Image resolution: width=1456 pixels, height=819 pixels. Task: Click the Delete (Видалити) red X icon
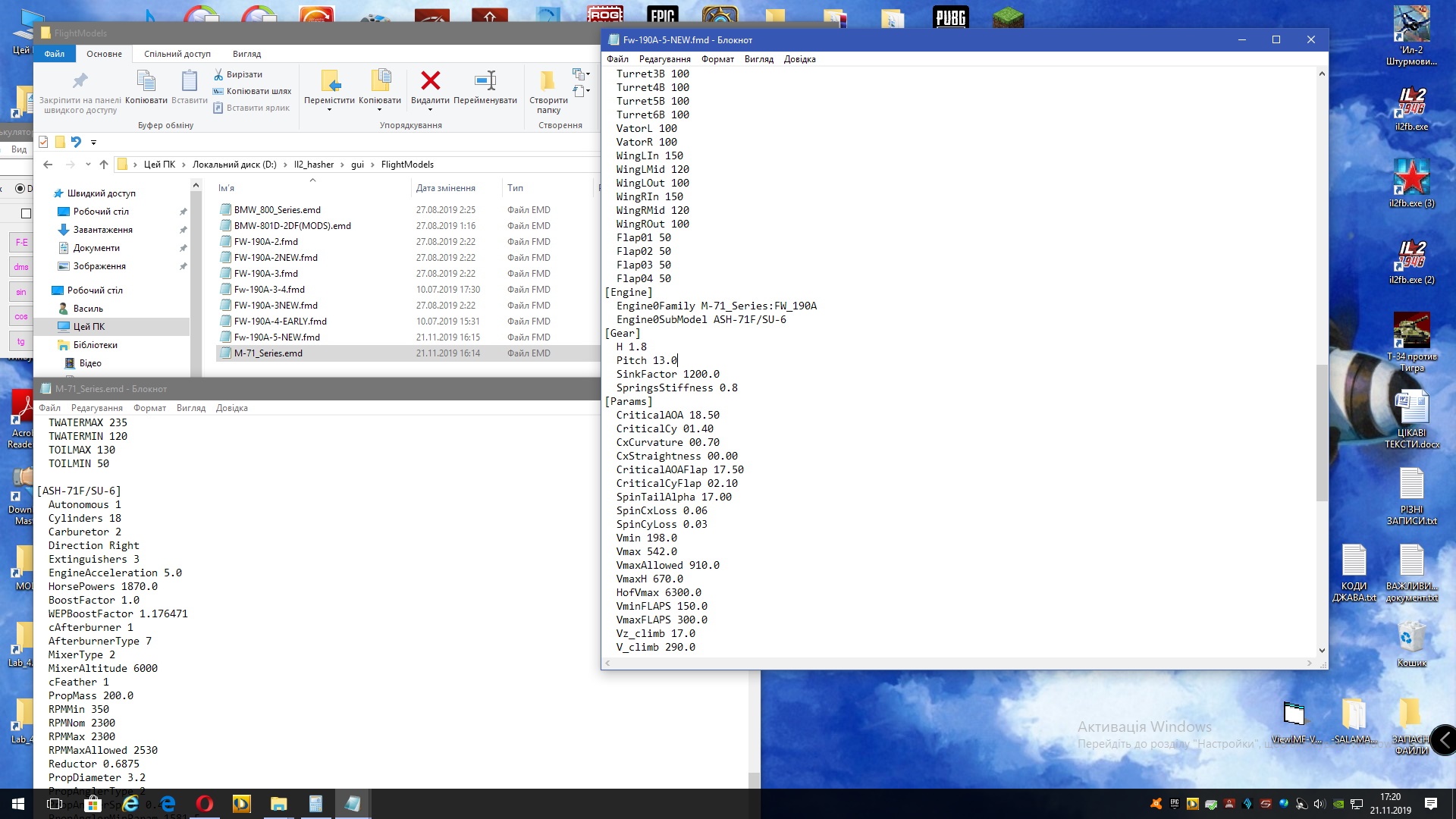tap(430, 80)
